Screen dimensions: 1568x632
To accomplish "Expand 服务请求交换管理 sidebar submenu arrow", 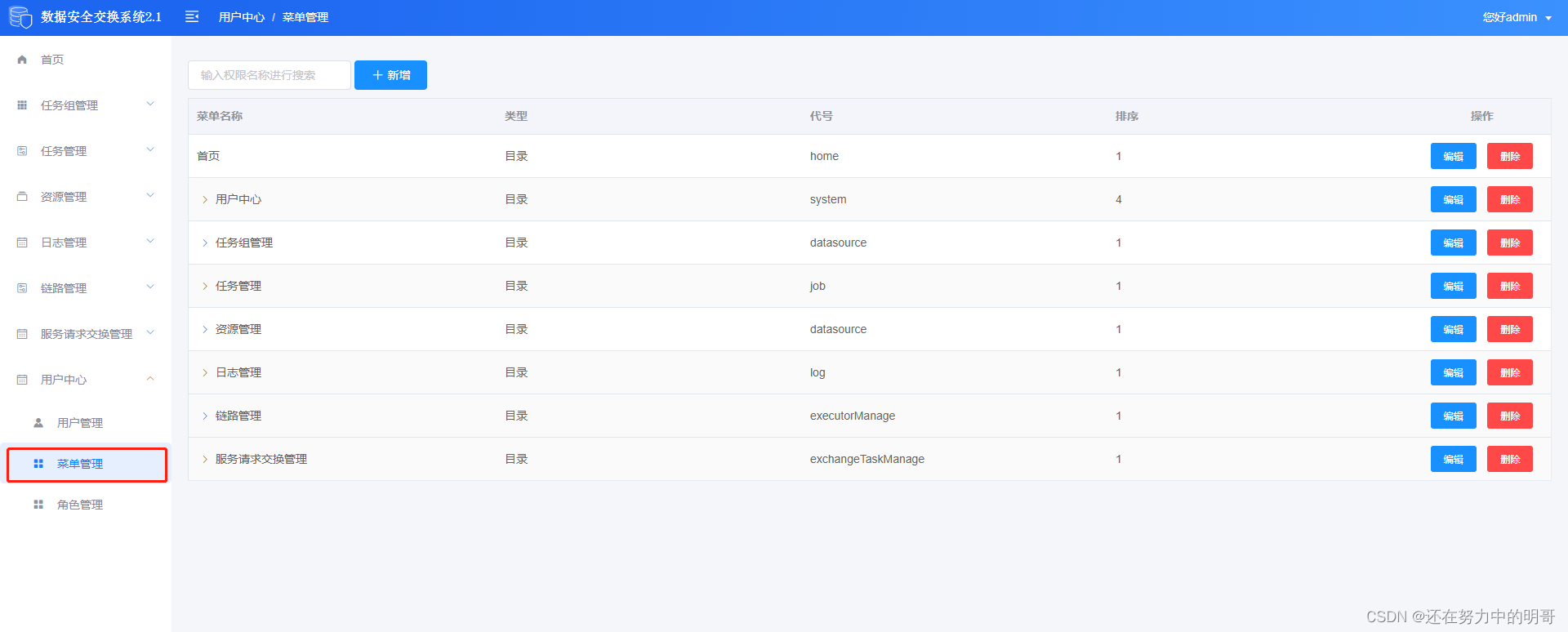I will pyautogui.click(x=150, y=333).
